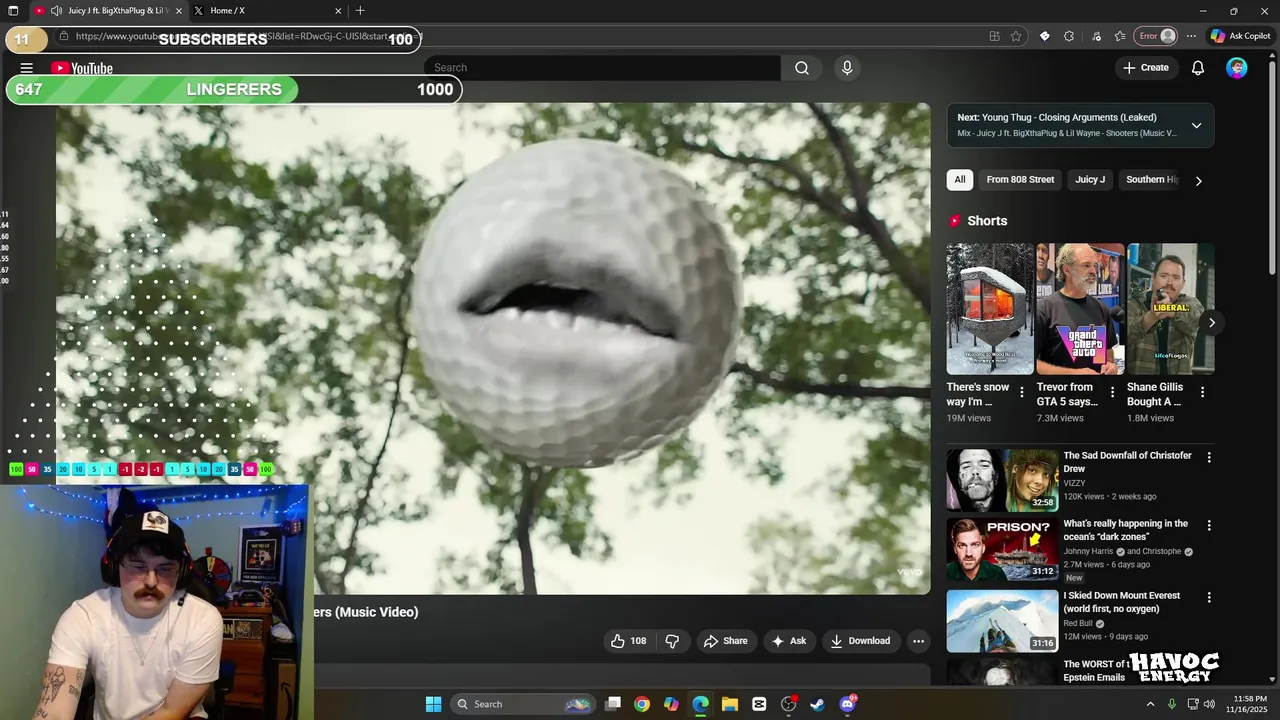
Task: Download the video
Action: click(860, 641)
